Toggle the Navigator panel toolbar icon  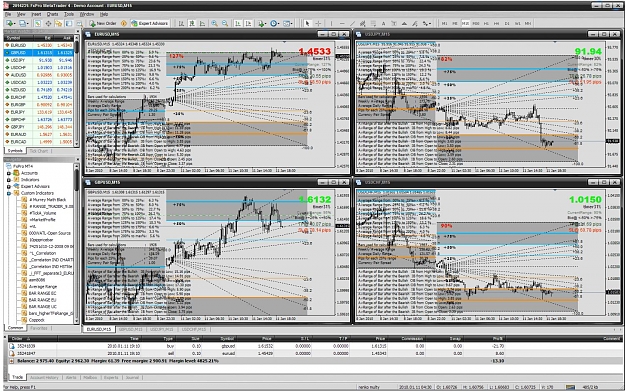[58, 24]
